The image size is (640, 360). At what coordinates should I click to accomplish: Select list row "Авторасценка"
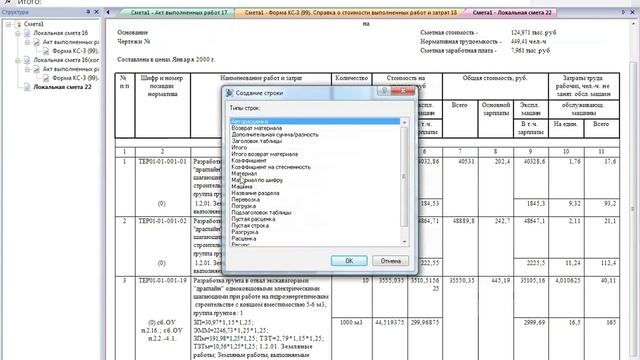pos(315,121)
